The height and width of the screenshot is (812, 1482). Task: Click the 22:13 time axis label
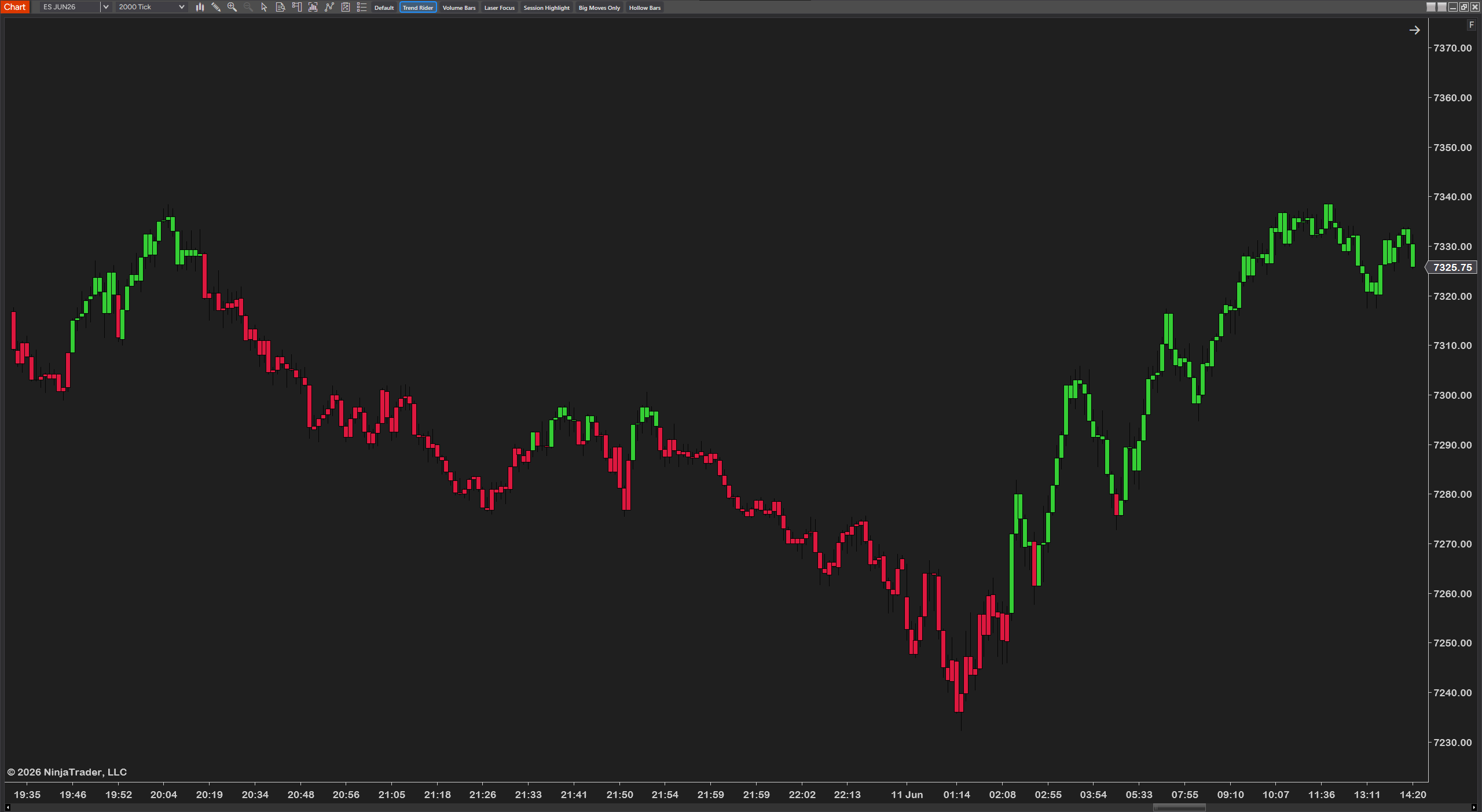847,795
